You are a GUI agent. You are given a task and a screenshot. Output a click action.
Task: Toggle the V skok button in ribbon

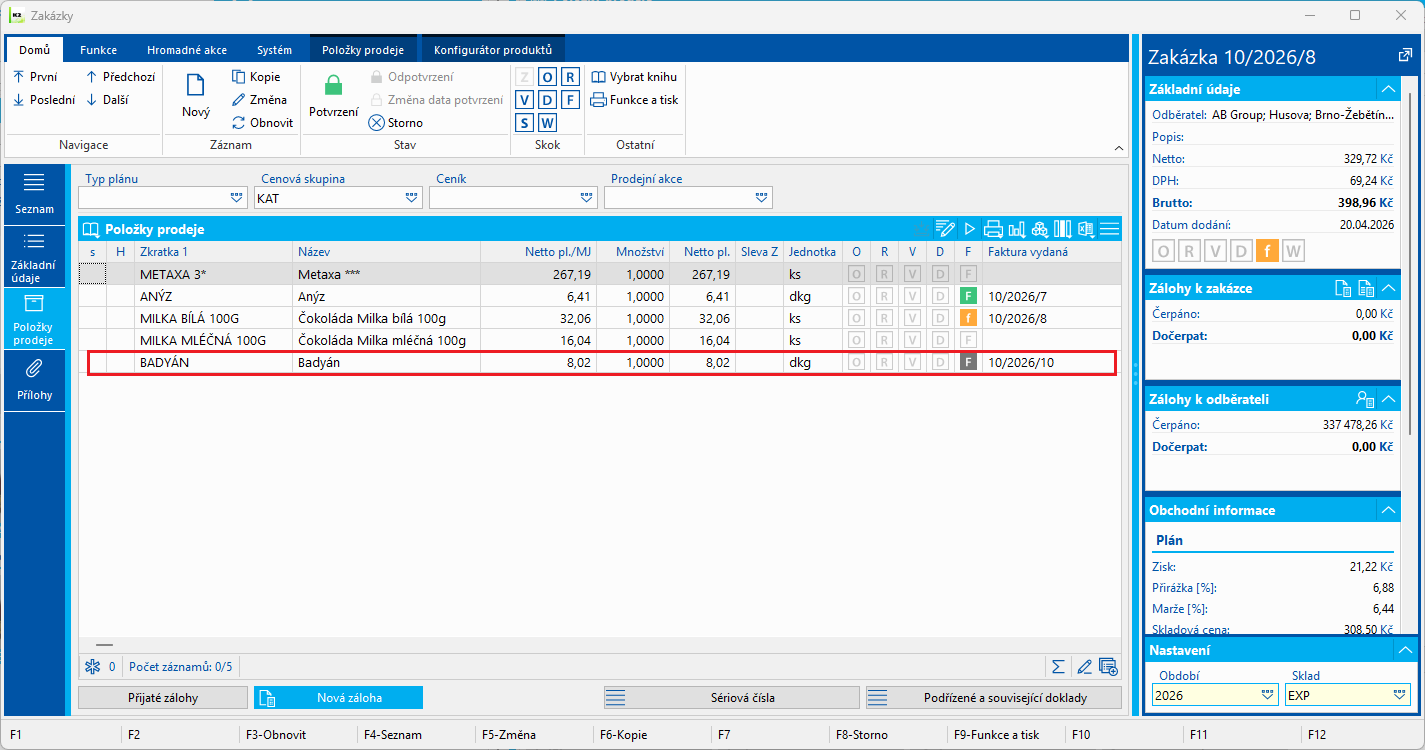[524, 100]
